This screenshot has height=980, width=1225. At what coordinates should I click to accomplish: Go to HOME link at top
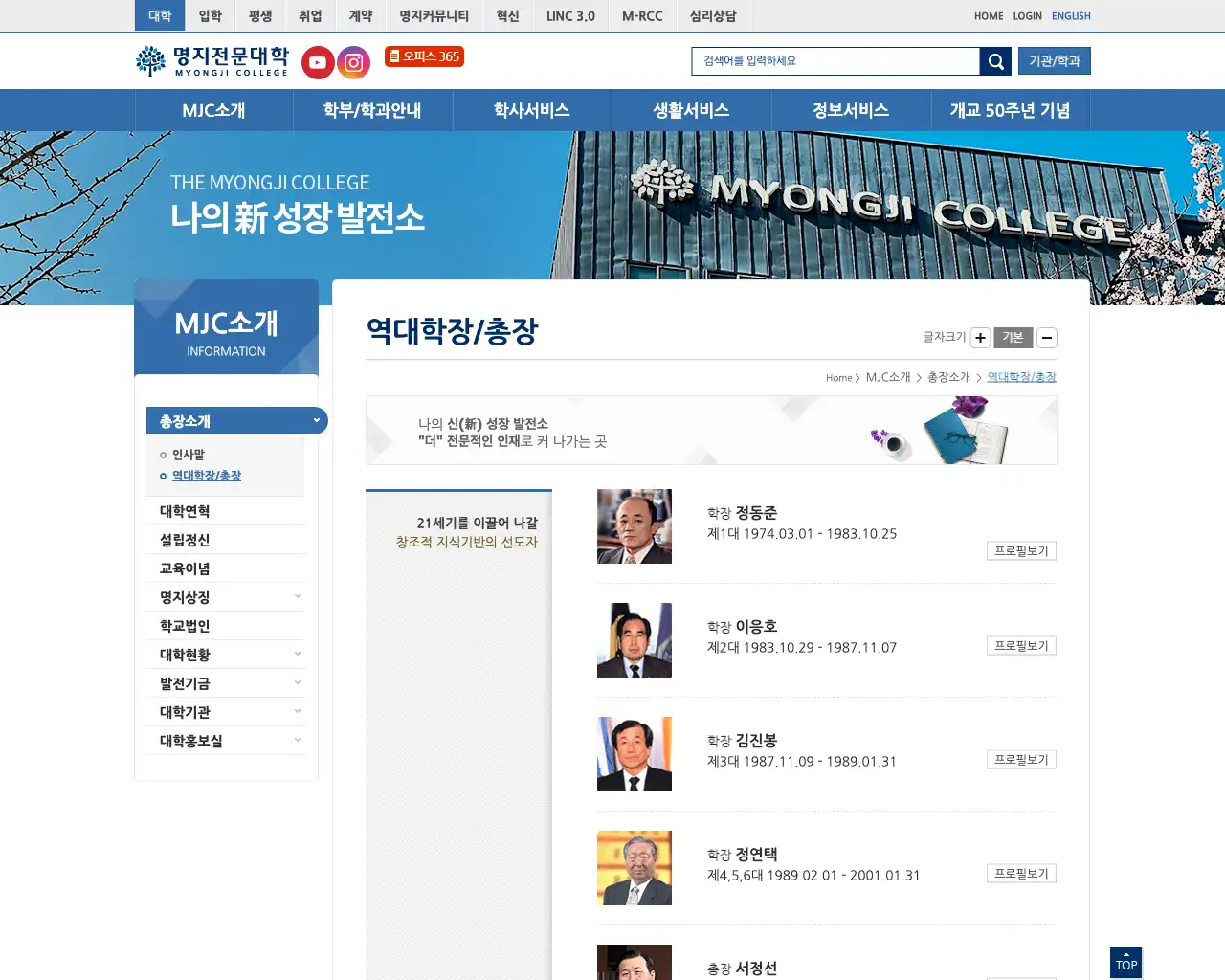point(989,16)
